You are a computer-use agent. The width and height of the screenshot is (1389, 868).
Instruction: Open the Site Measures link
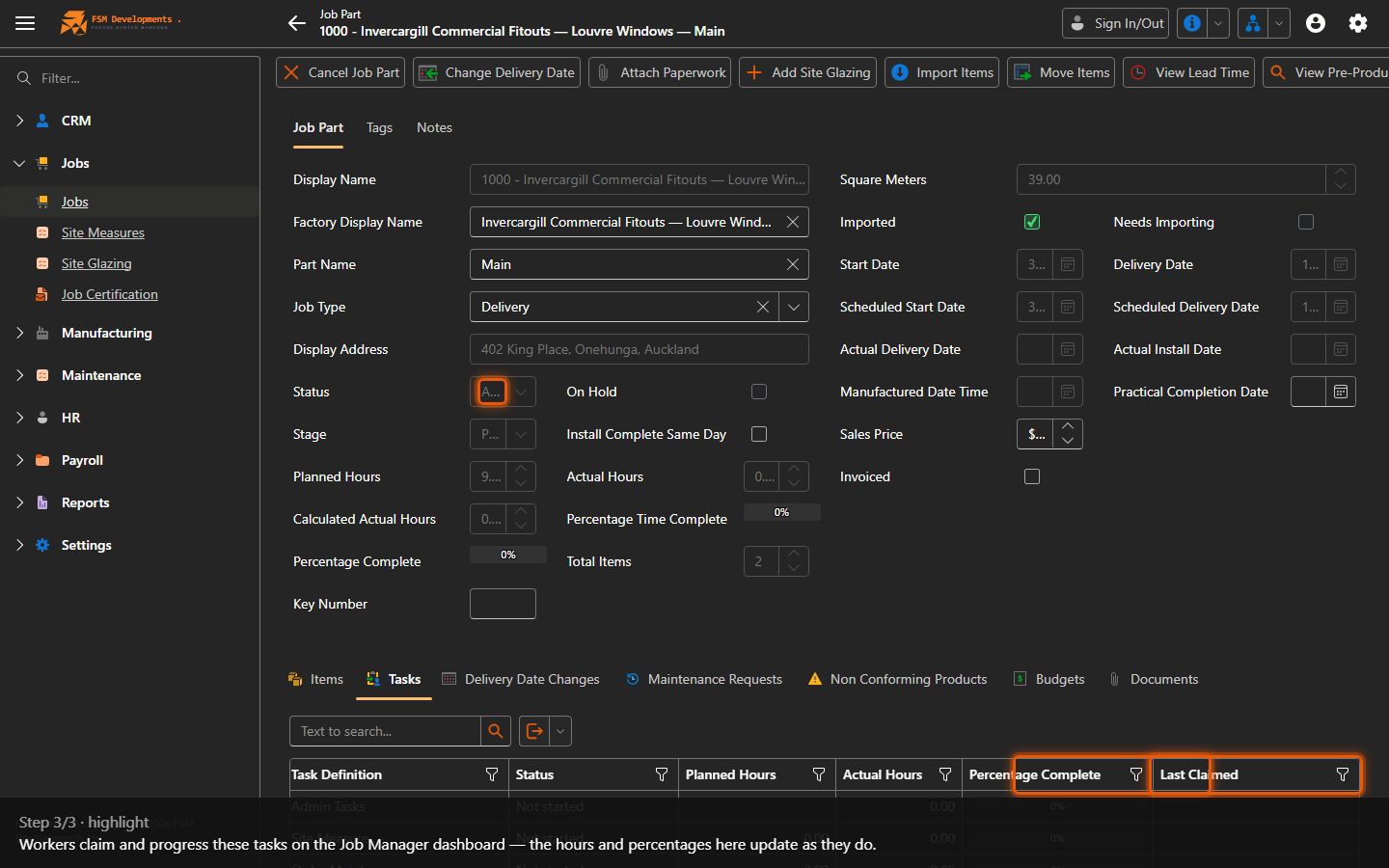click(x=103, y=232)
